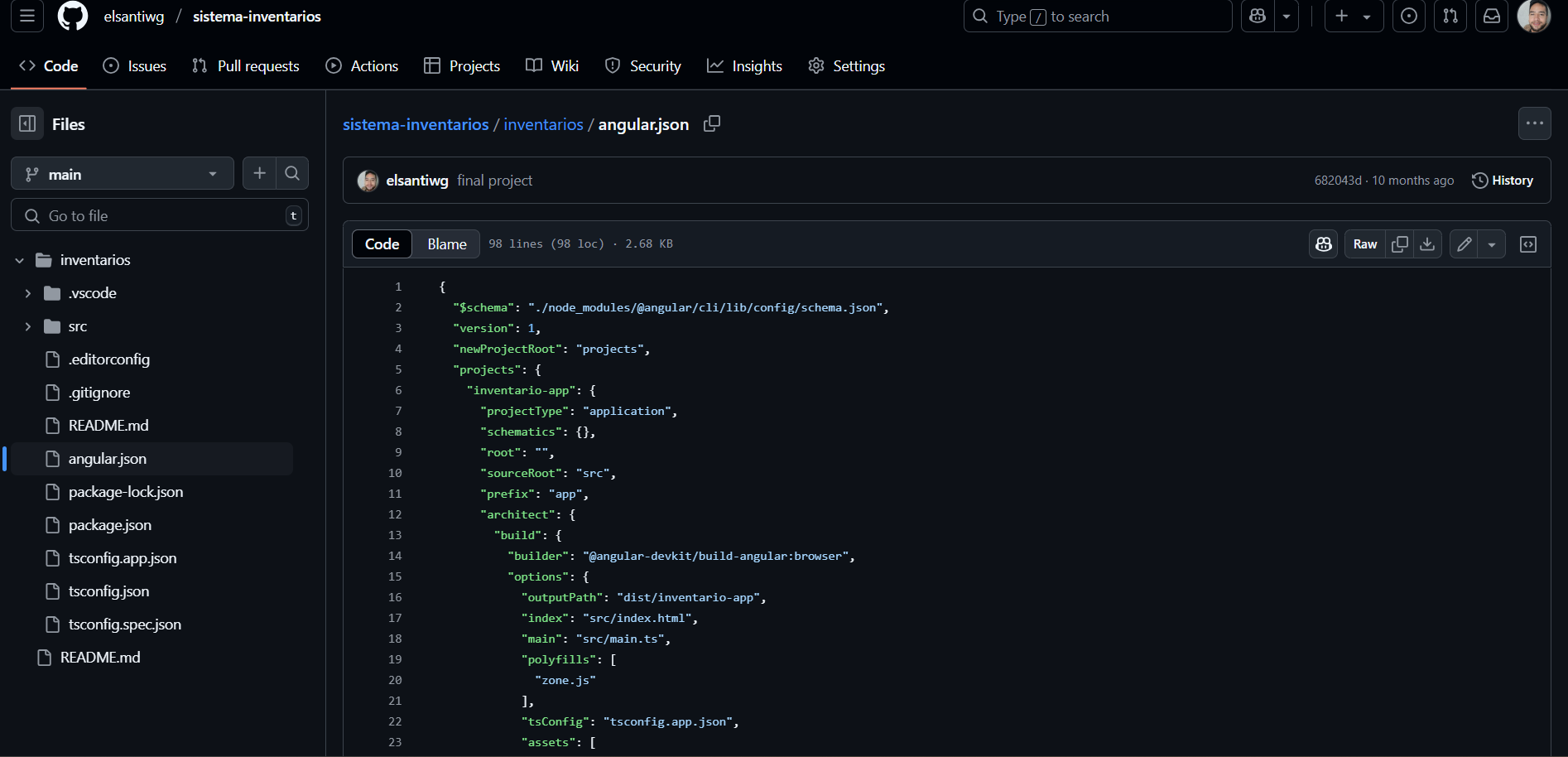Open tsconfig.app.json in the file tree
Image resolution: width=1568 pixels, height=757 pixels.
tap(123, 558)
